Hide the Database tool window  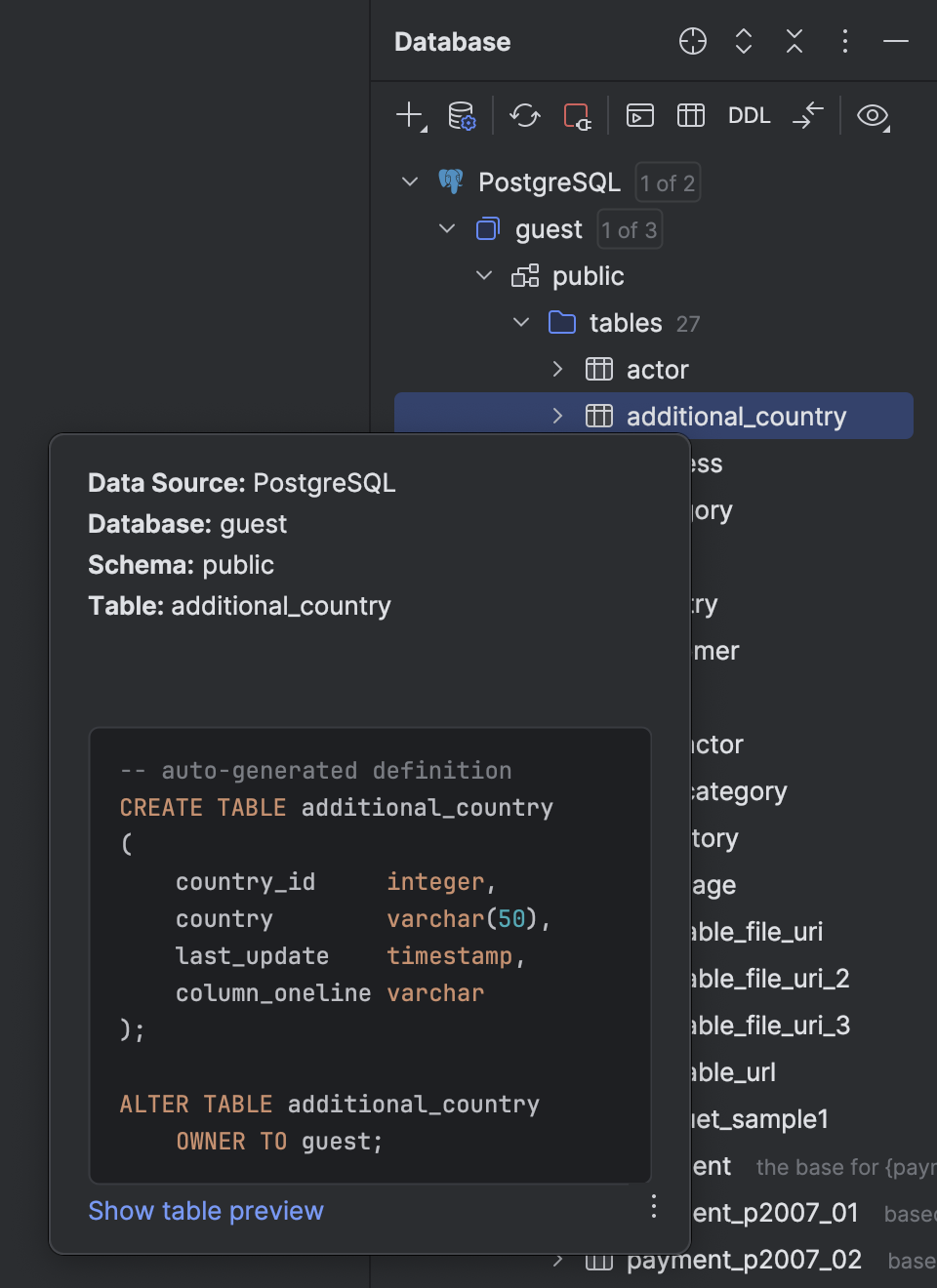(x=894, y=42)
